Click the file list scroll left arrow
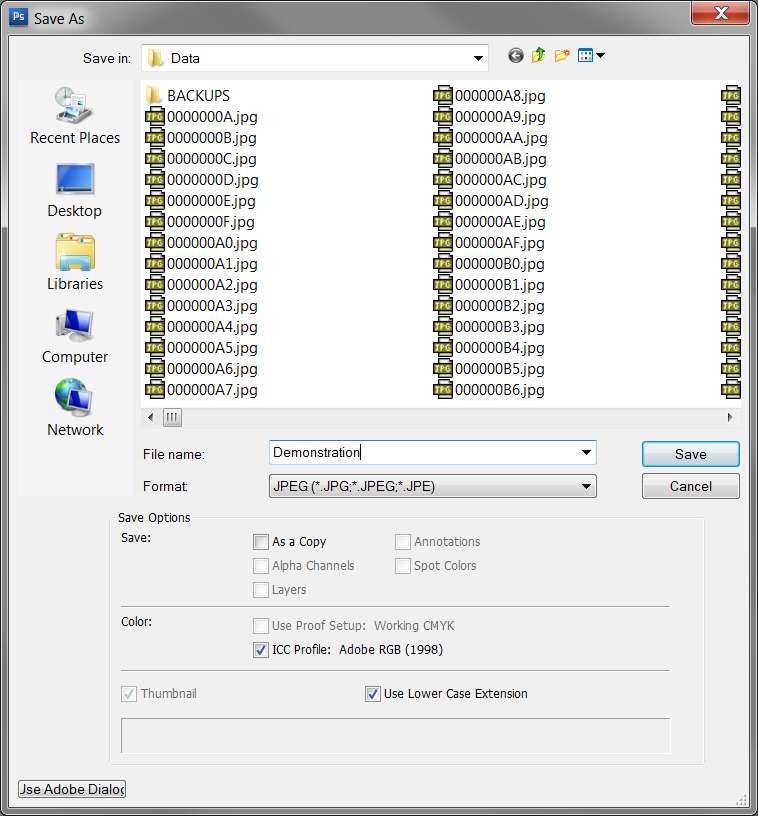Image resolution: width=758 pixels, height=816 pixels. pyautogui.click(x=150, y=417)
